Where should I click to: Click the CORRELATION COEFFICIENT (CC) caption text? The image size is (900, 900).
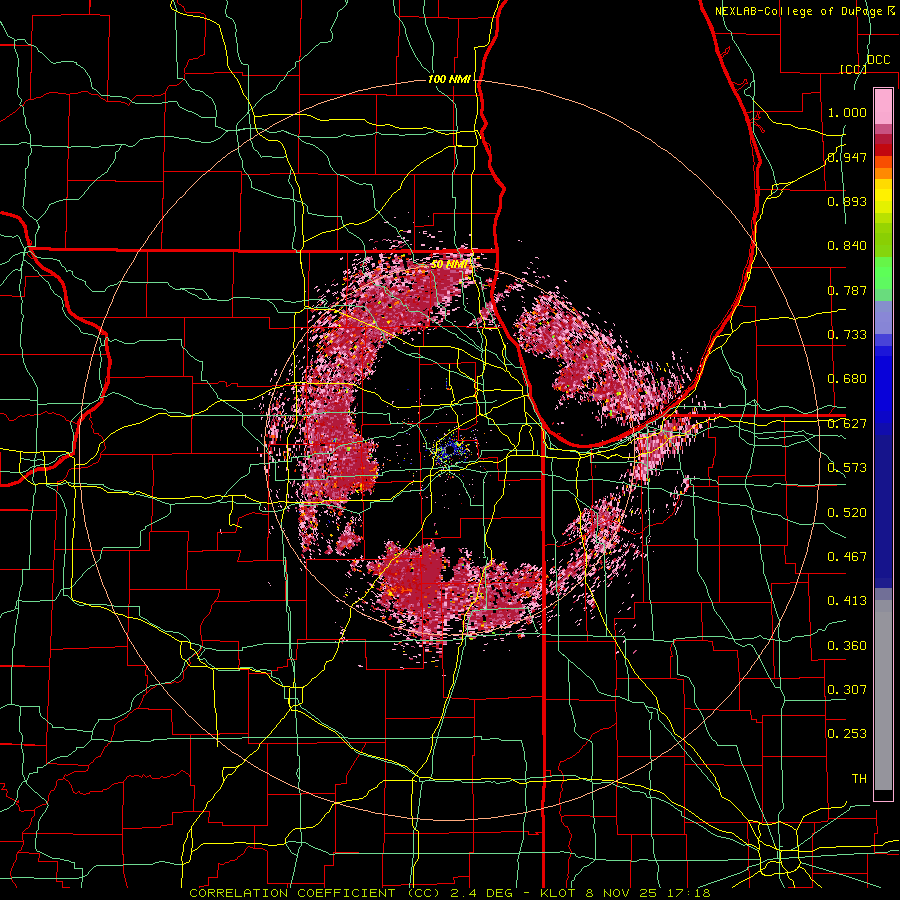point(315,893)
